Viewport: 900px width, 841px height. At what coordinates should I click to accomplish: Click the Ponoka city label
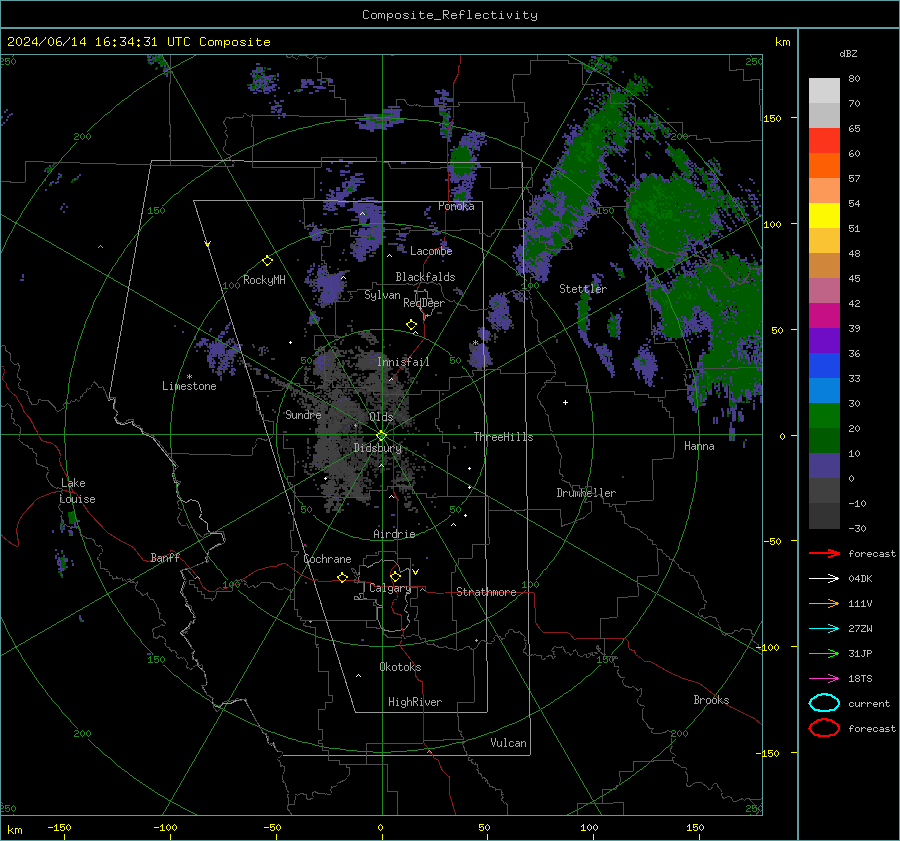click(456, 206)
